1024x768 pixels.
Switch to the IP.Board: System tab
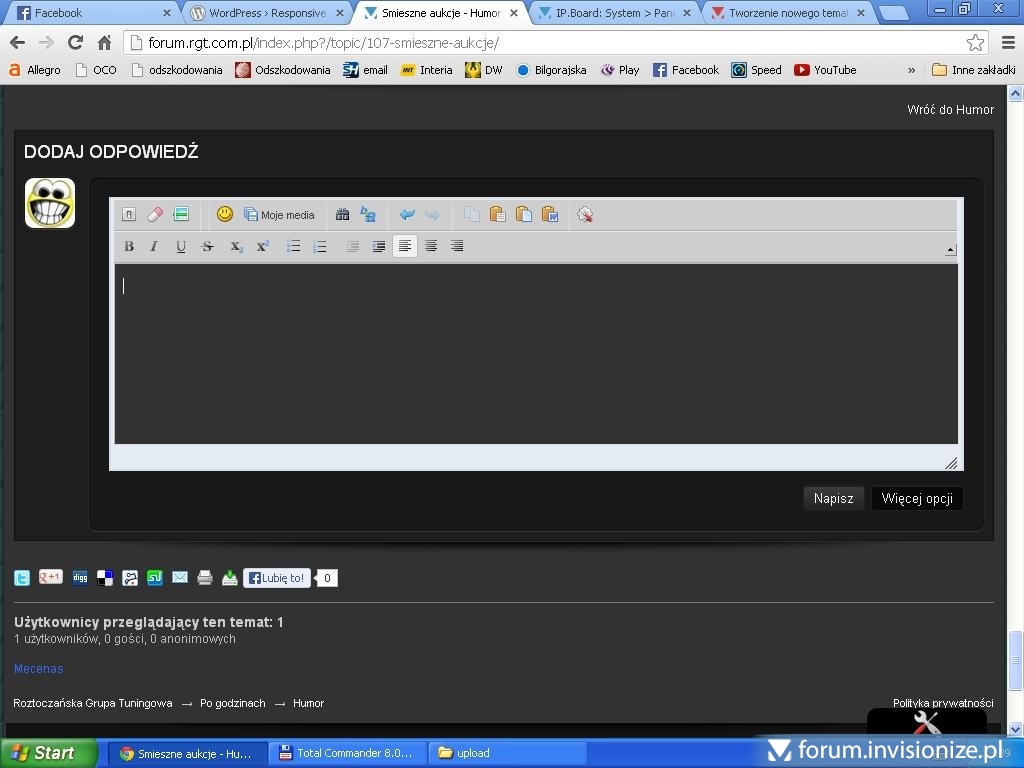point(614,13)
